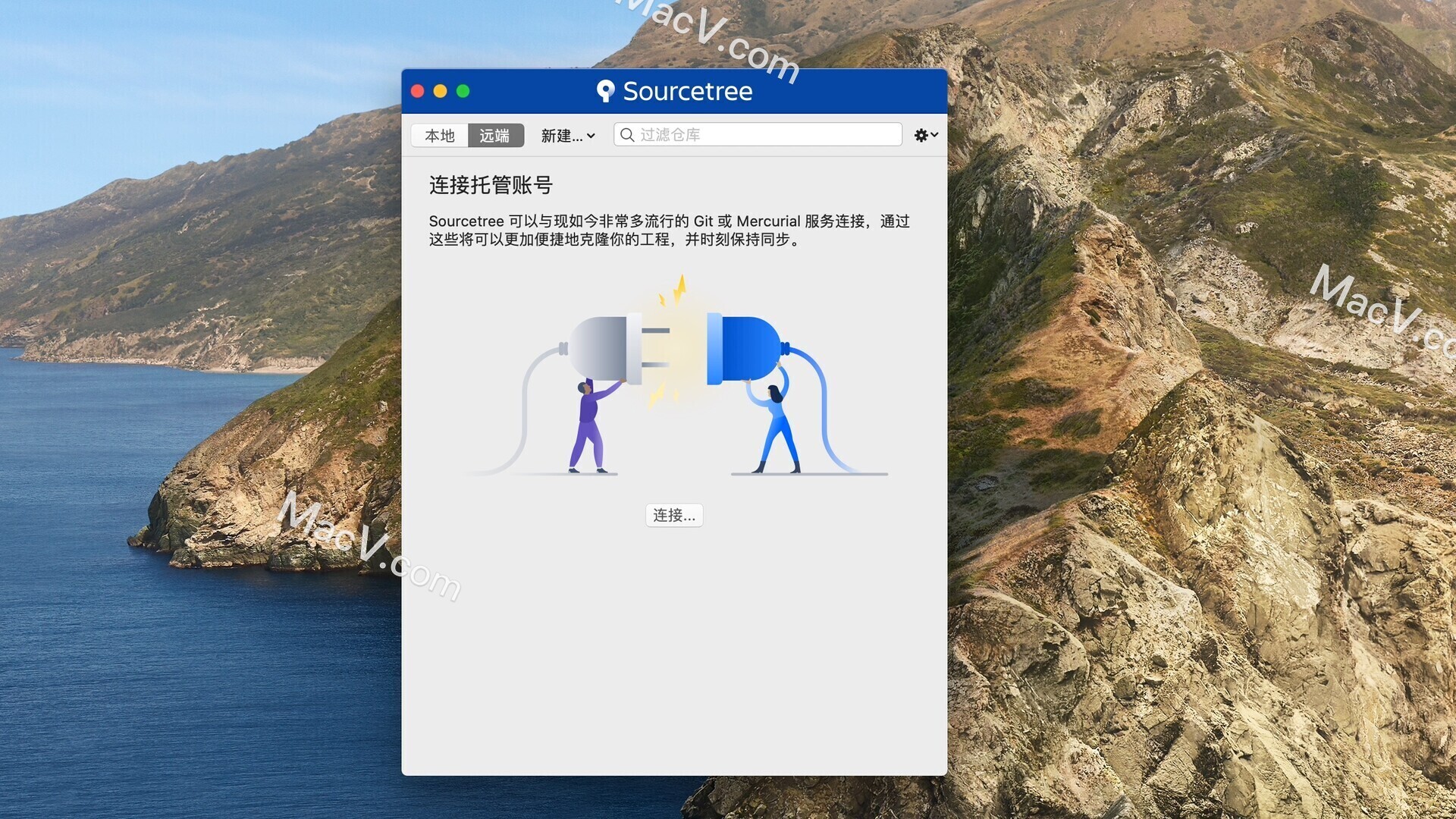Maximize Sourcetree window with green button

[x=463, y=91]
